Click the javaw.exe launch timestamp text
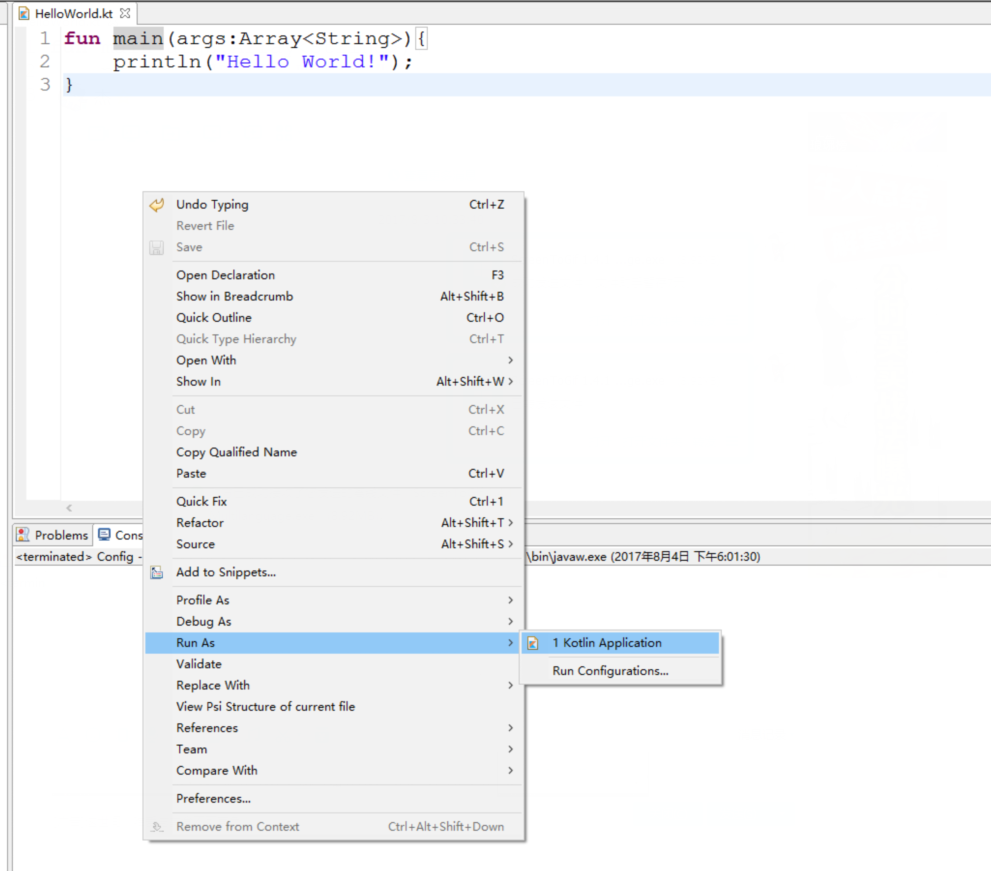The height and width of the screenshot is (871, 991). click(x=685, y=557)
